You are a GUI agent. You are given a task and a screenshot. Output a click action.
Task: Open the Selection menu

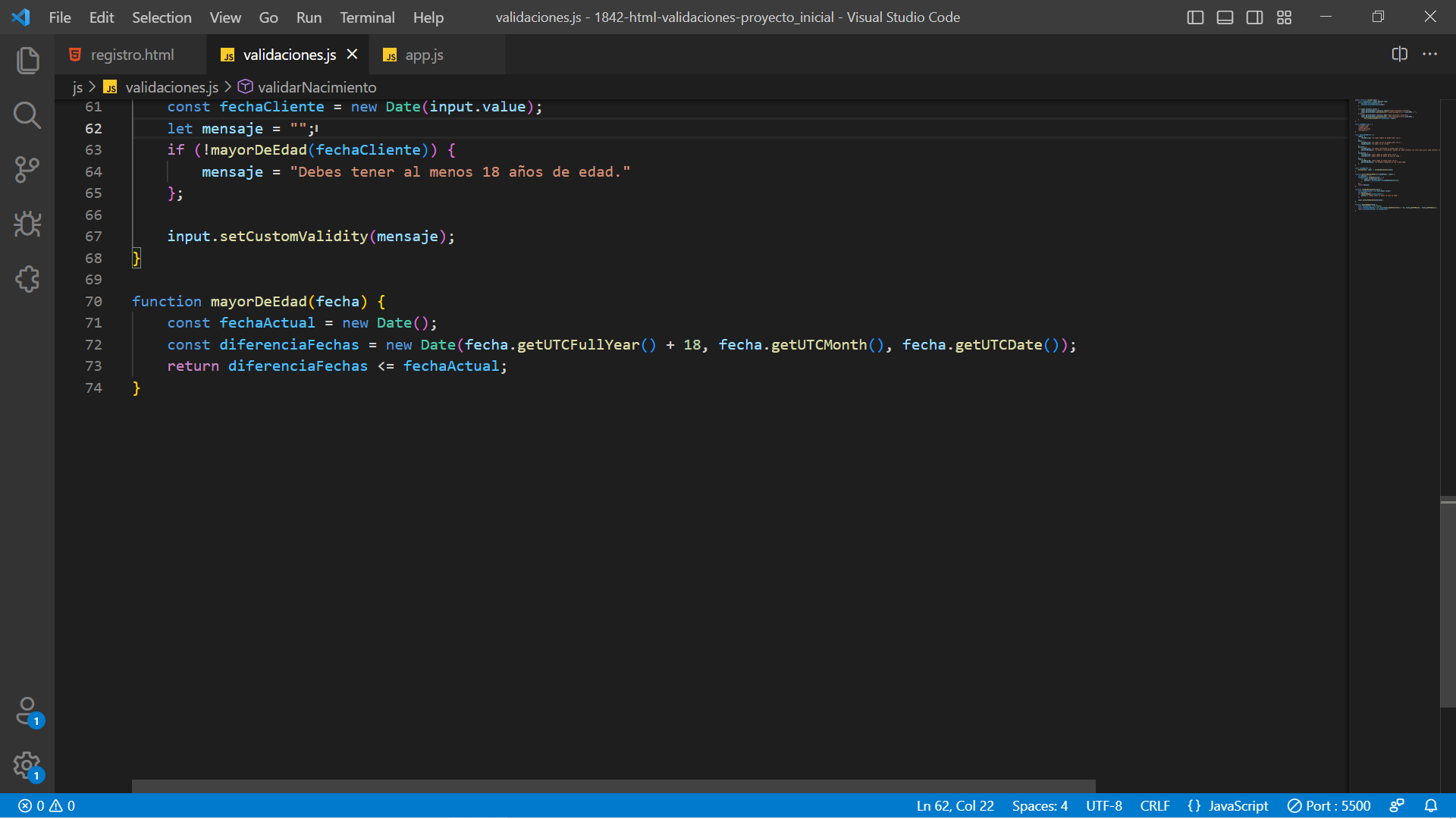162,17
